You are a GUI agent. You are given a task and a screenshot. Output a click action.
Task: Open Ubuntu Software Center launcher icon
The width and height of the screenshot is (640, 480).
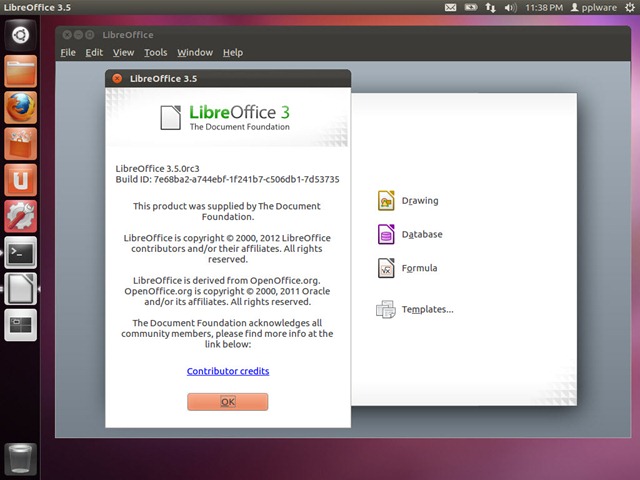point(20,144)
